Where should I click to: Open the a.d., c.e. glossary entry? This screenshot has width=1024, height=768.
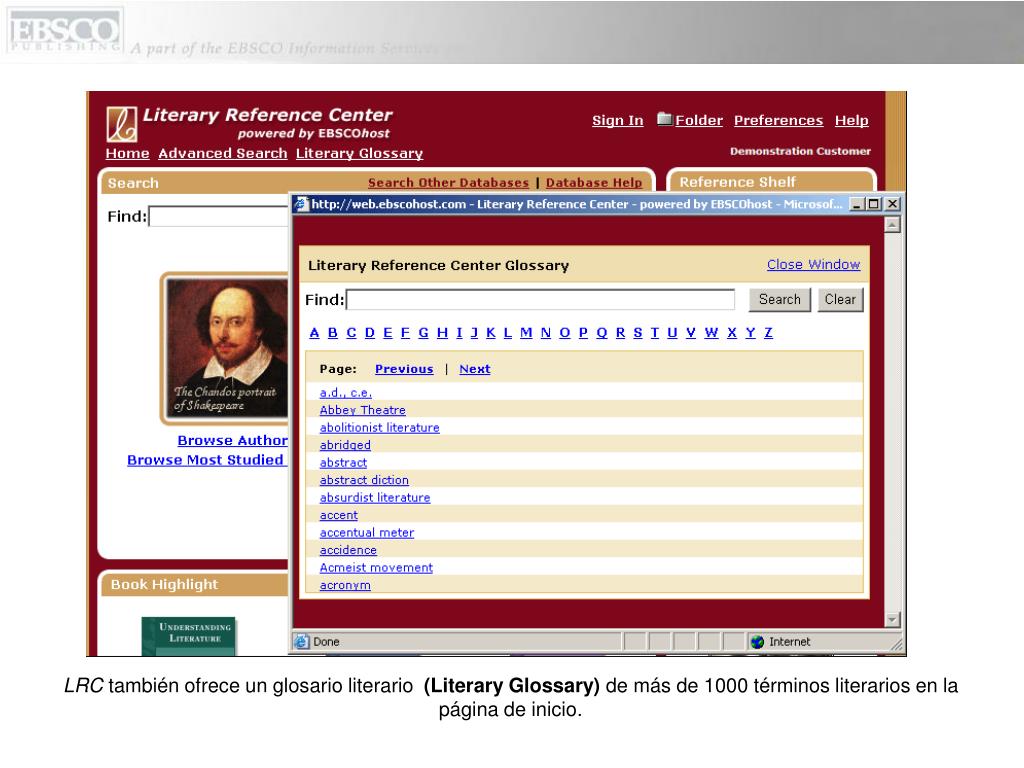click(345, 392)
